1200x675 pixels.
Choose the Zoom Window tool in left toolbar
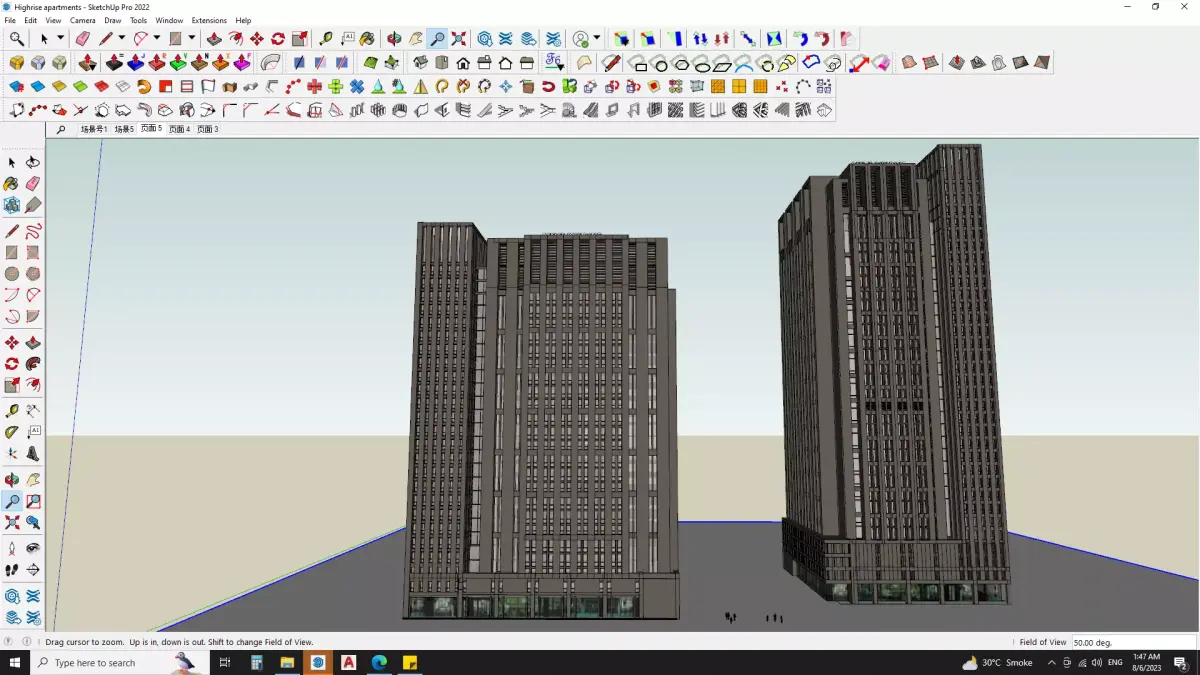pyautogui.click(x=33, y=502)
